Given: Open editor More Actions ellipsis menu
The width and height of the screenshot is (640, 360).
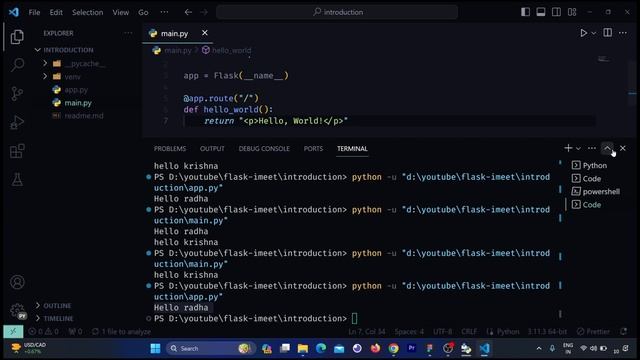Looking at the screenshot, I should tap(622, 33).
